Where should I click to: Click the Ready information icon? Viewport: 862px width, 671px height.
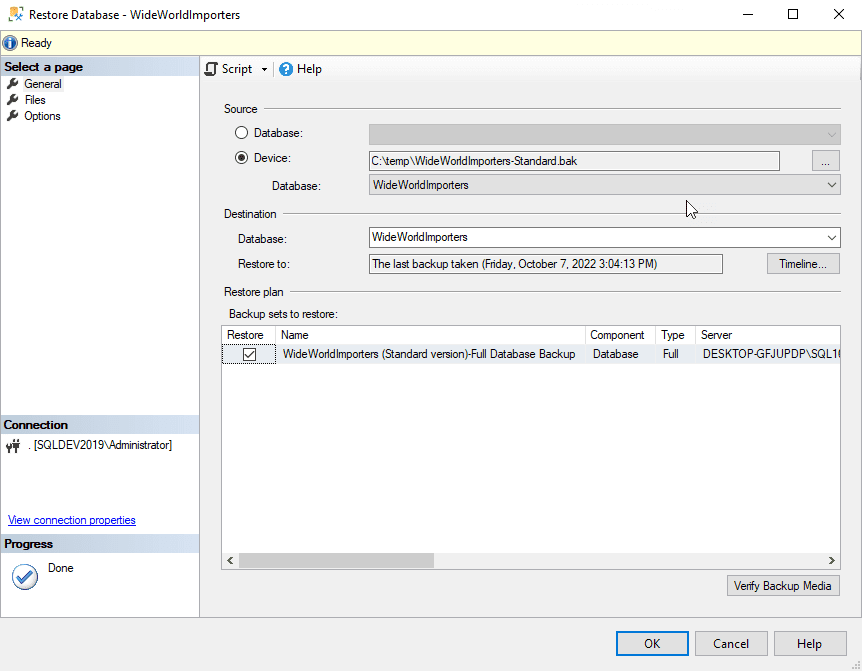pos(10,43)
